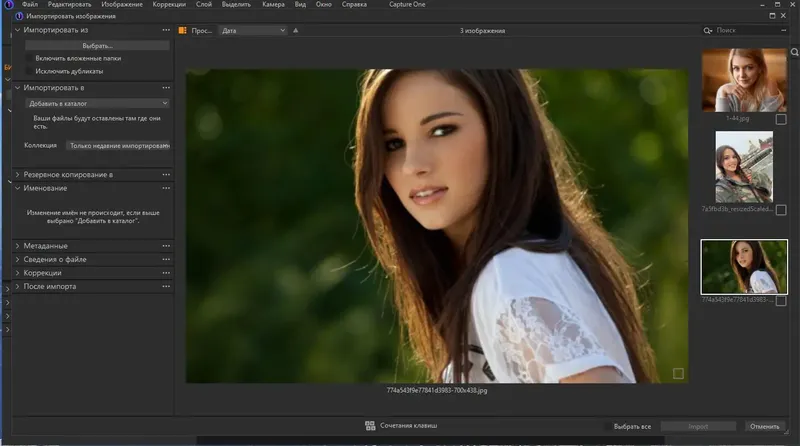Toggle sort direction arrow next to Дата
Image resolution: width=800 pixels, height=446 pixels.
[x=296, y=31]
